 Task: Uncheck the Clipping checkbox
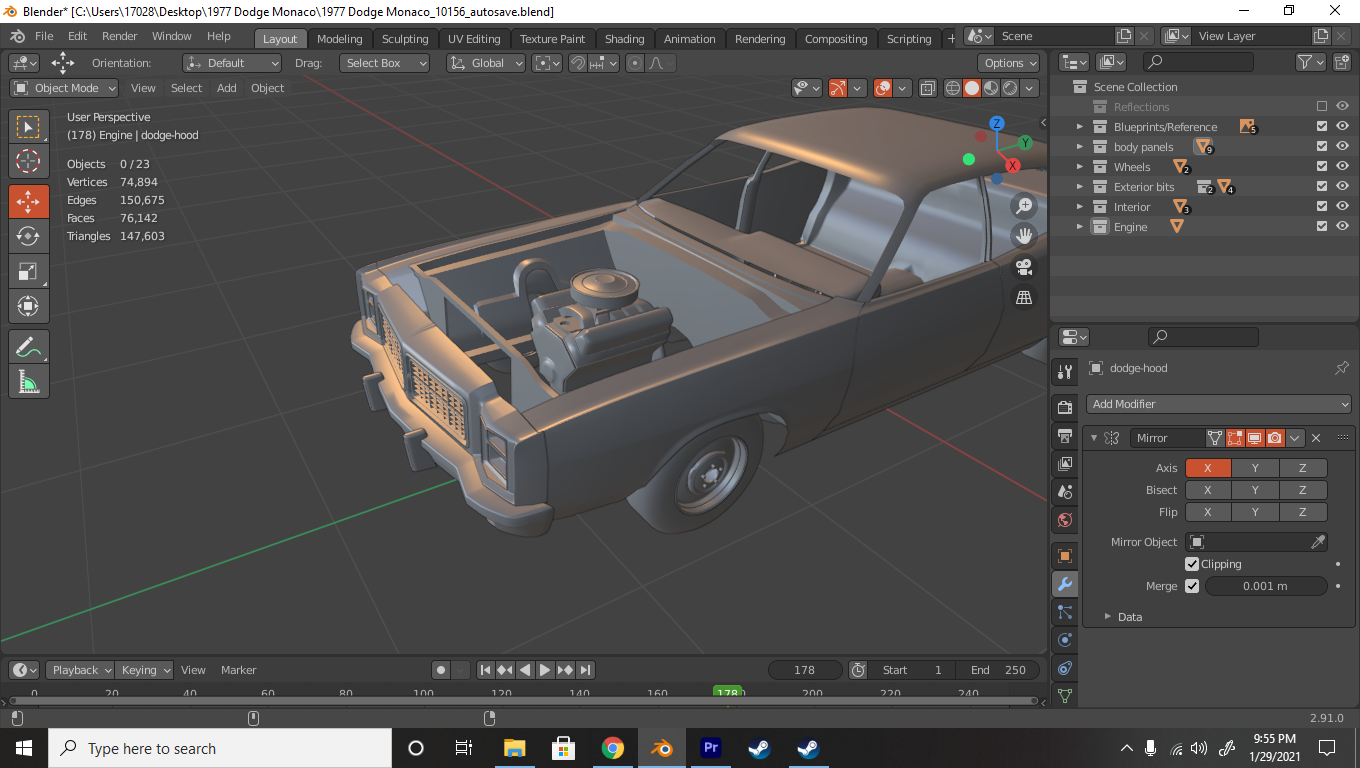click(x=1192, y=564)
